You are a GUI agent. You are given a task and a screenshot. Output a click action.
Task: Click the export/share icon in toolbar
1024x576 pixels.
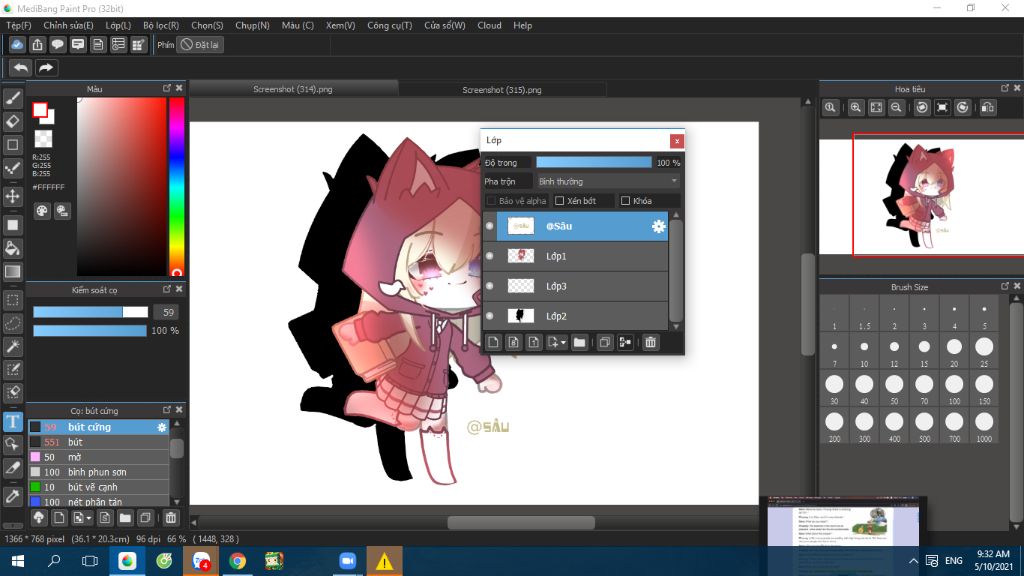pos(37,44)
